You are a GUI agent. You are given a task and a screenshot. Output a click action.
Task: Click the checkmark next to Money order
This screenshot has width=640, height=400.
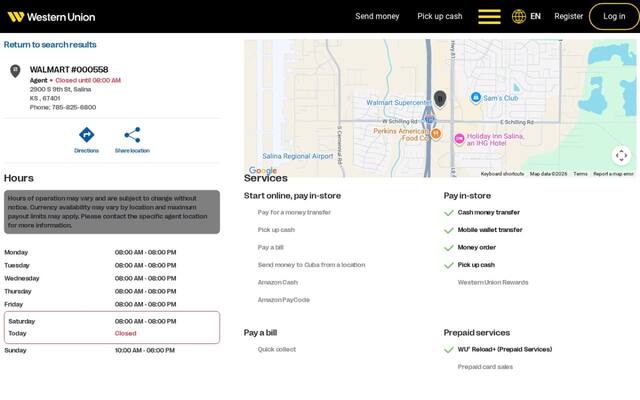point(449,248)
